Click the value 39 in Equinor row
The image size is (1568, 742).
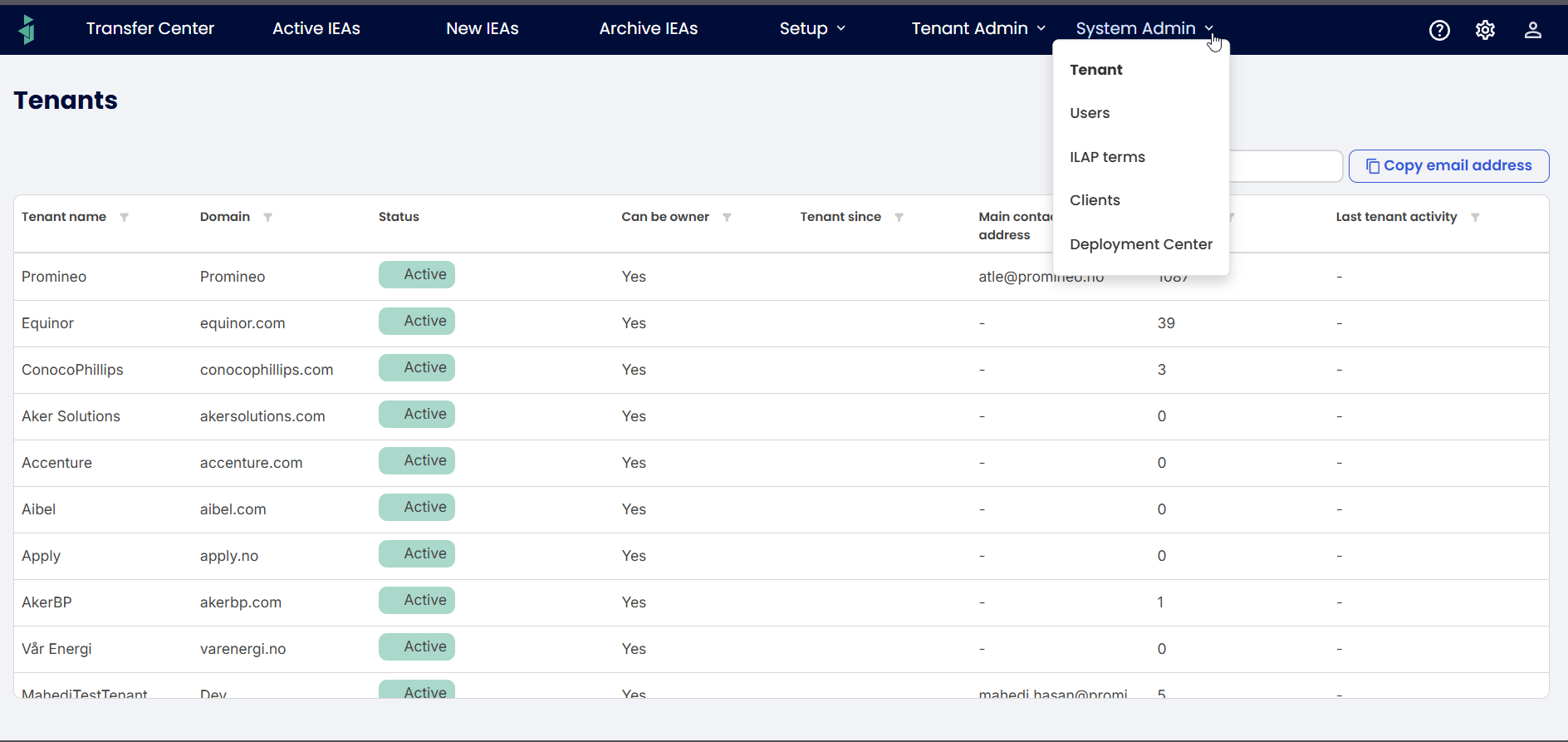pos(1166,323)
